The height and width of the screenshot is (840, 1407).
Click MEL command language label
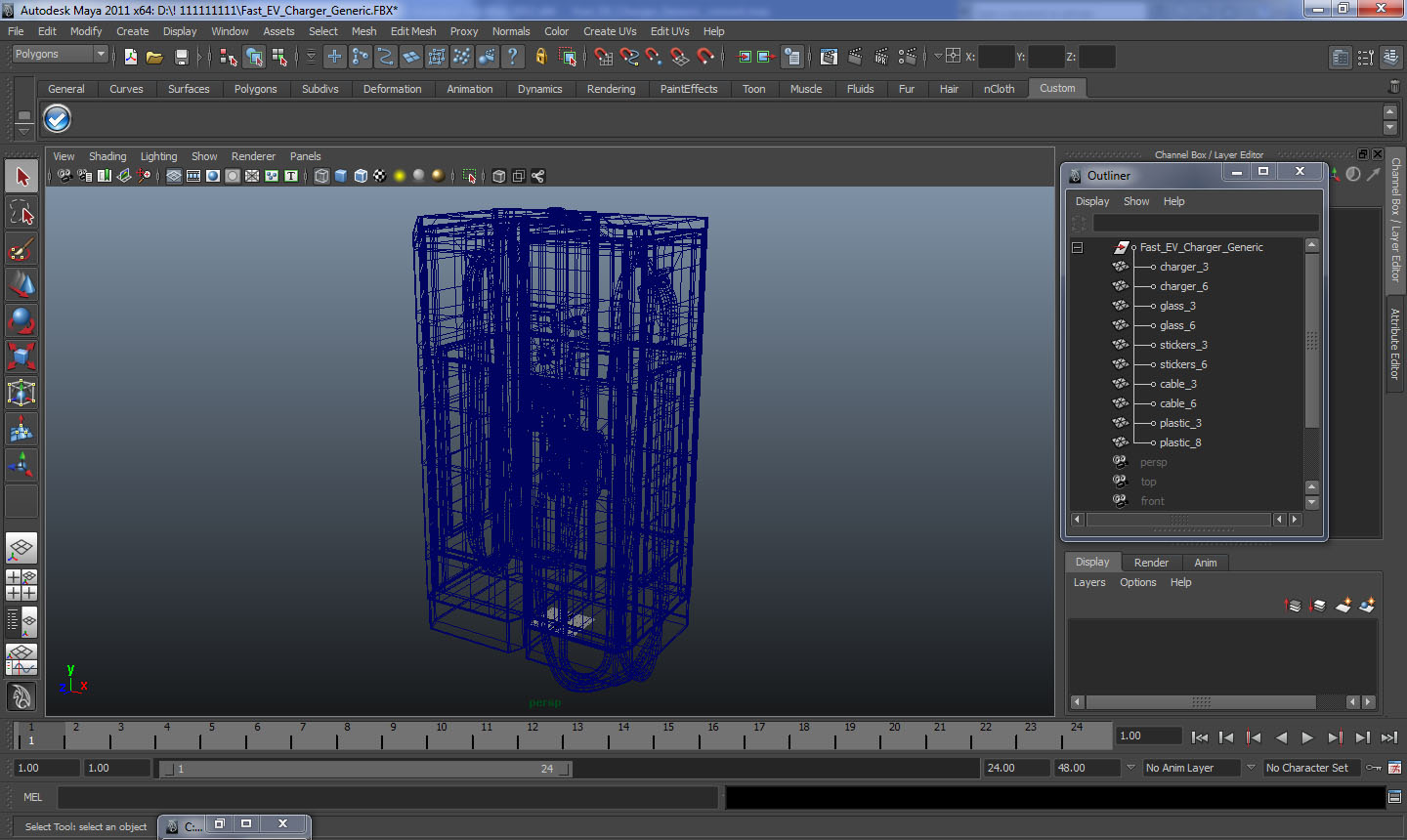[32, 797]
